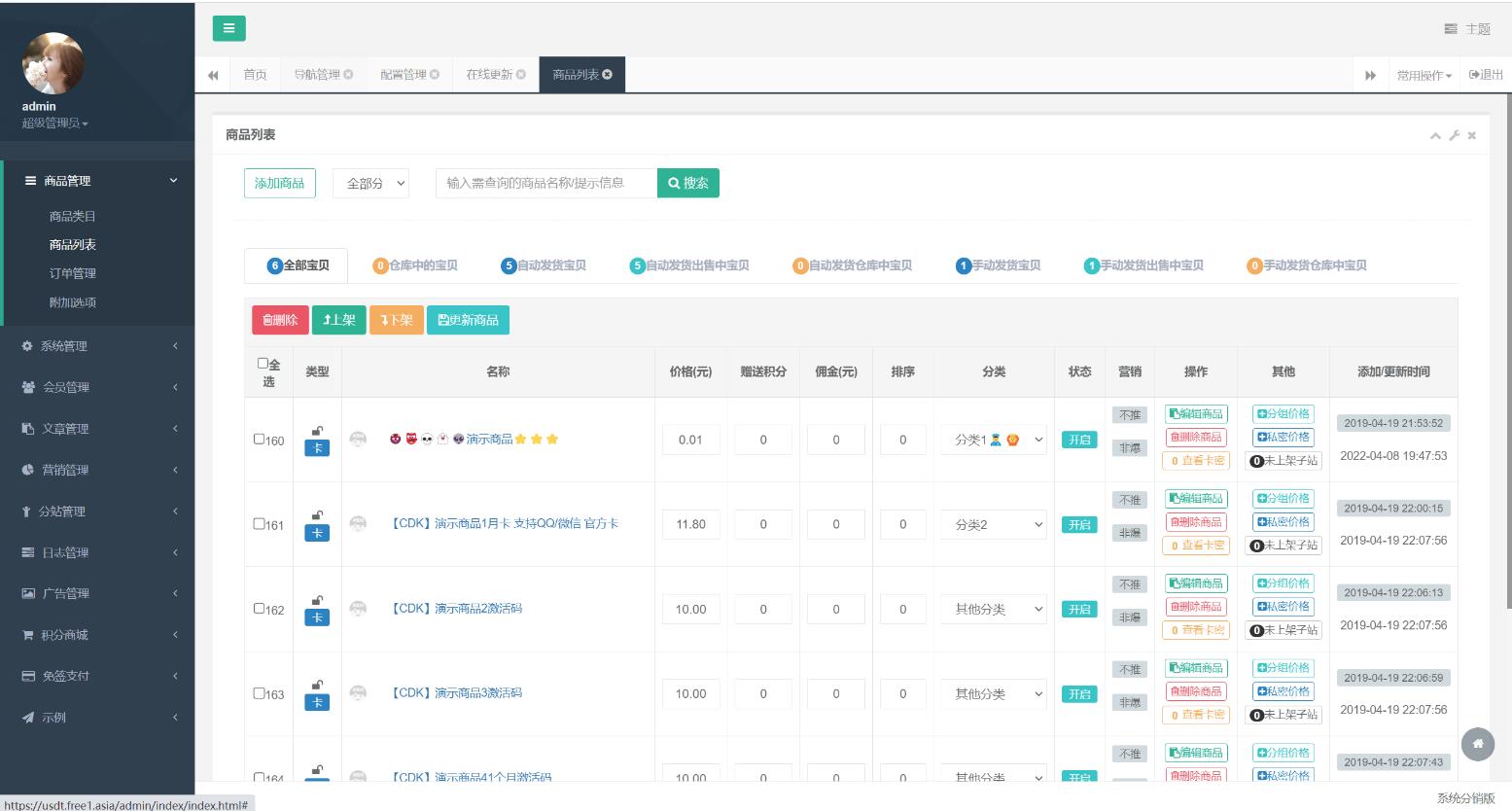Check the 全选 select-all checkbox

click(x=263, y=364)
